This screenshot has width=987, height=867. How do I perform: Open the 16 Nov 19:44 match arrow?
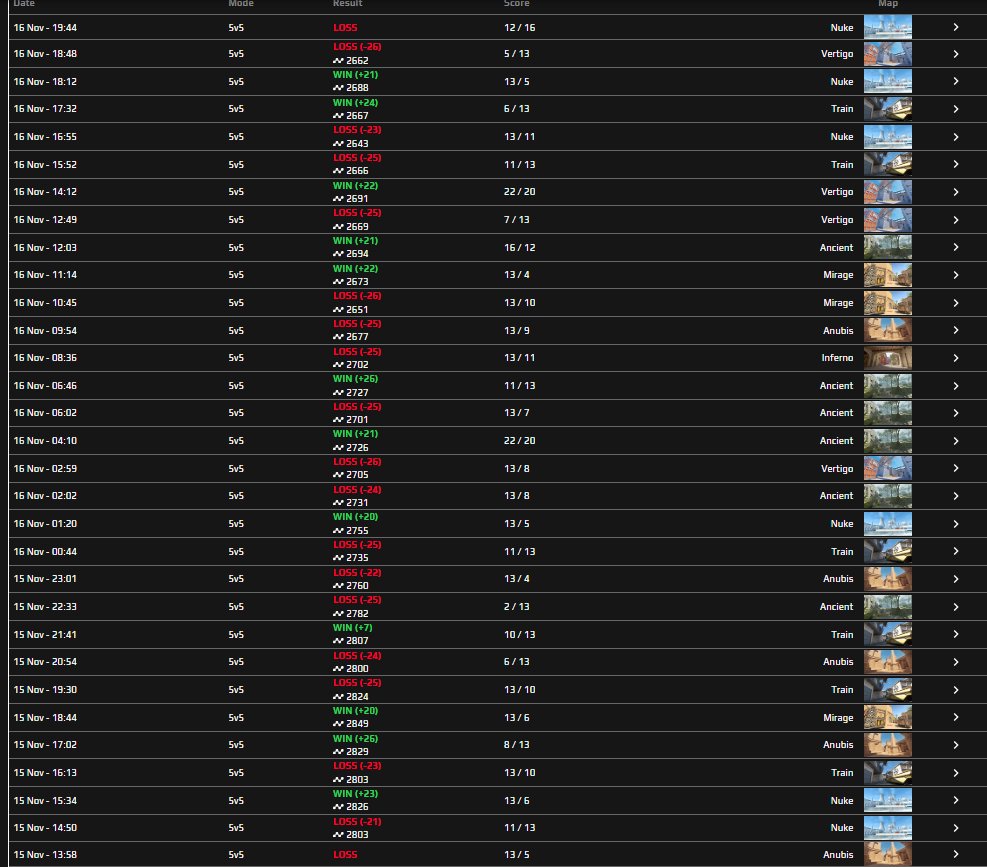[x=956, y=28]
